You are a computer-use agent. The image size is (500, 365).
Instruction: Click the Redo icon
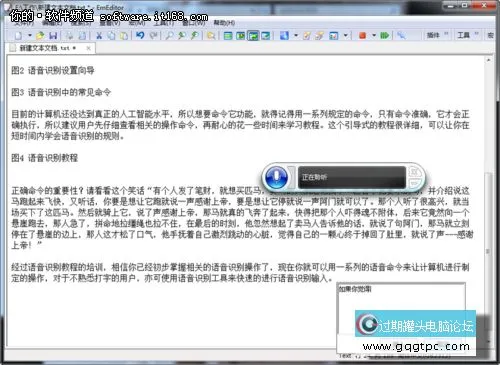point(153,35)
